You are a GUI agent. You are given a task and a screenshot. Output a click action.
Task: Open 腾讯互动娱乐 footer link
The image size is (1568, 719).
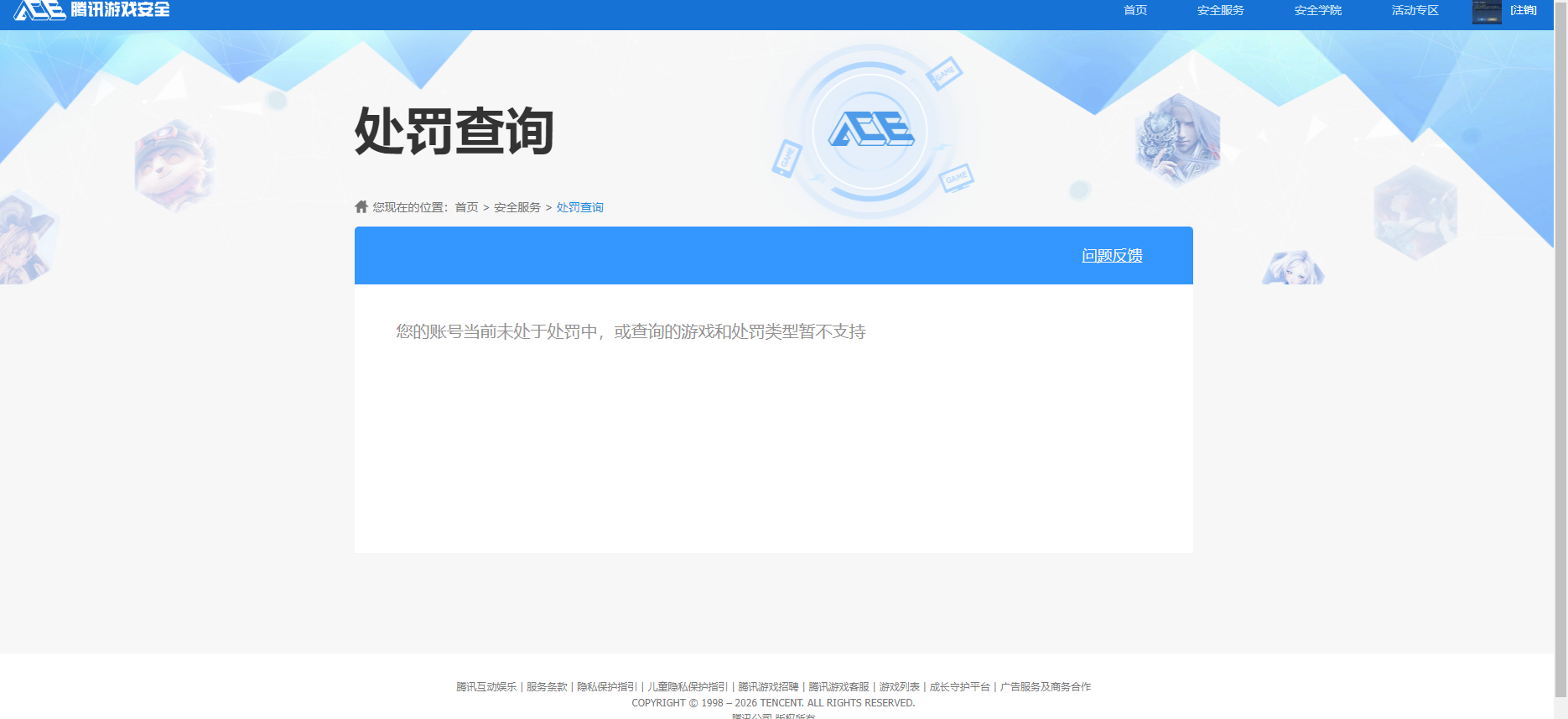(486, 686)
